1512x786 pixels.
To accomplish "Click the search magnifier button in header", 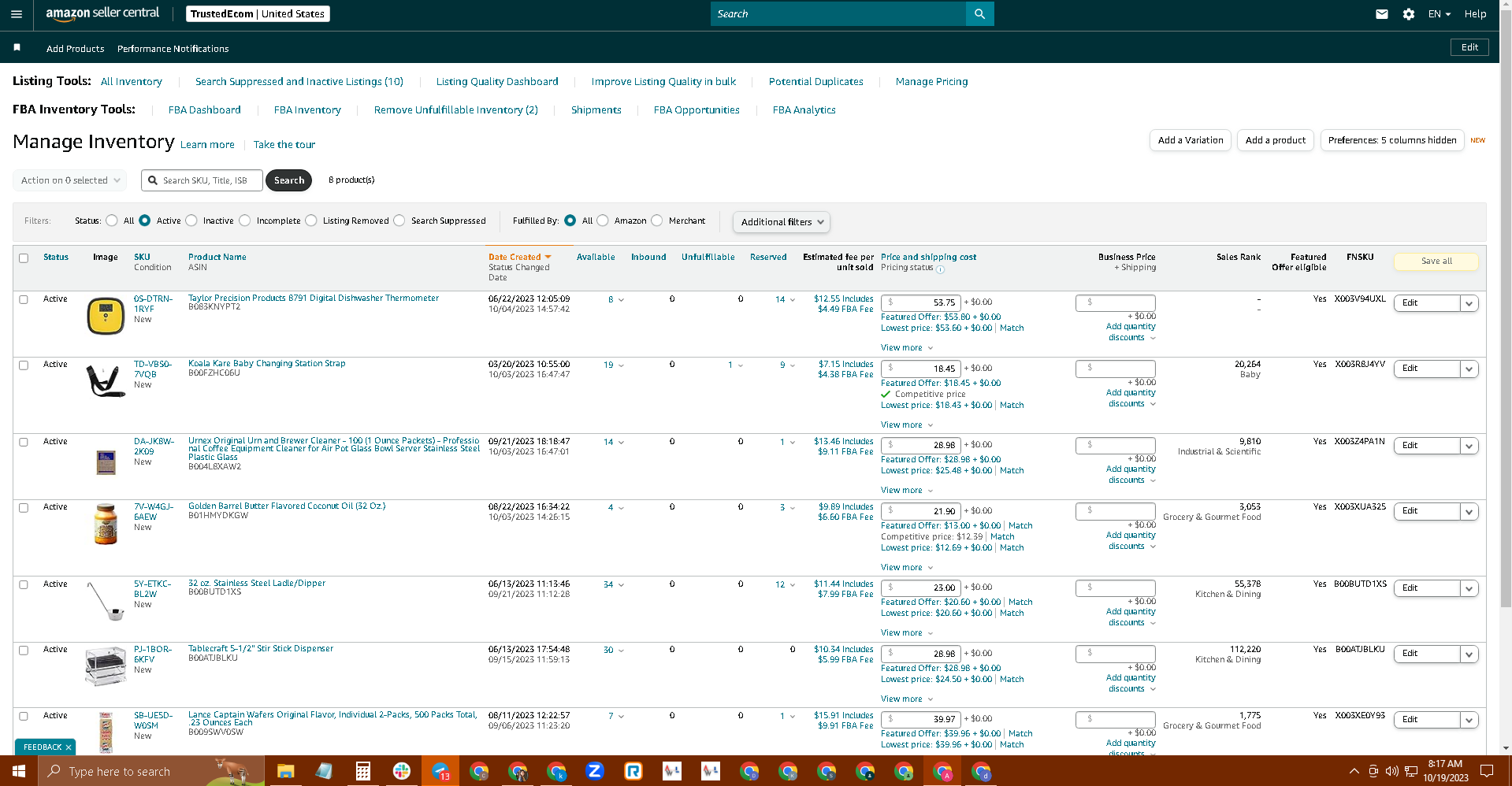I will coord(979,13).
